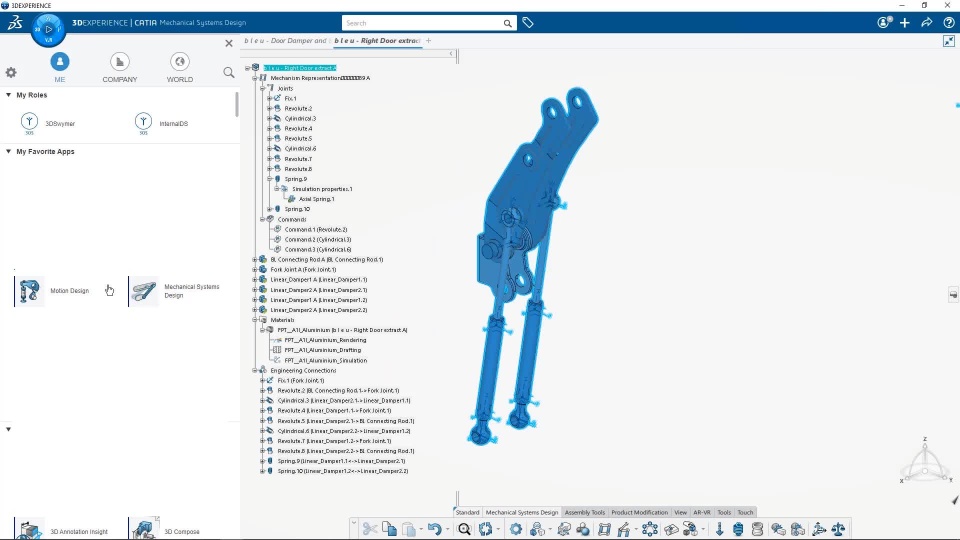Click the Cut scissors icon in the toolbar
This screenshot has width=960, height=540.
tap(369, 529)
